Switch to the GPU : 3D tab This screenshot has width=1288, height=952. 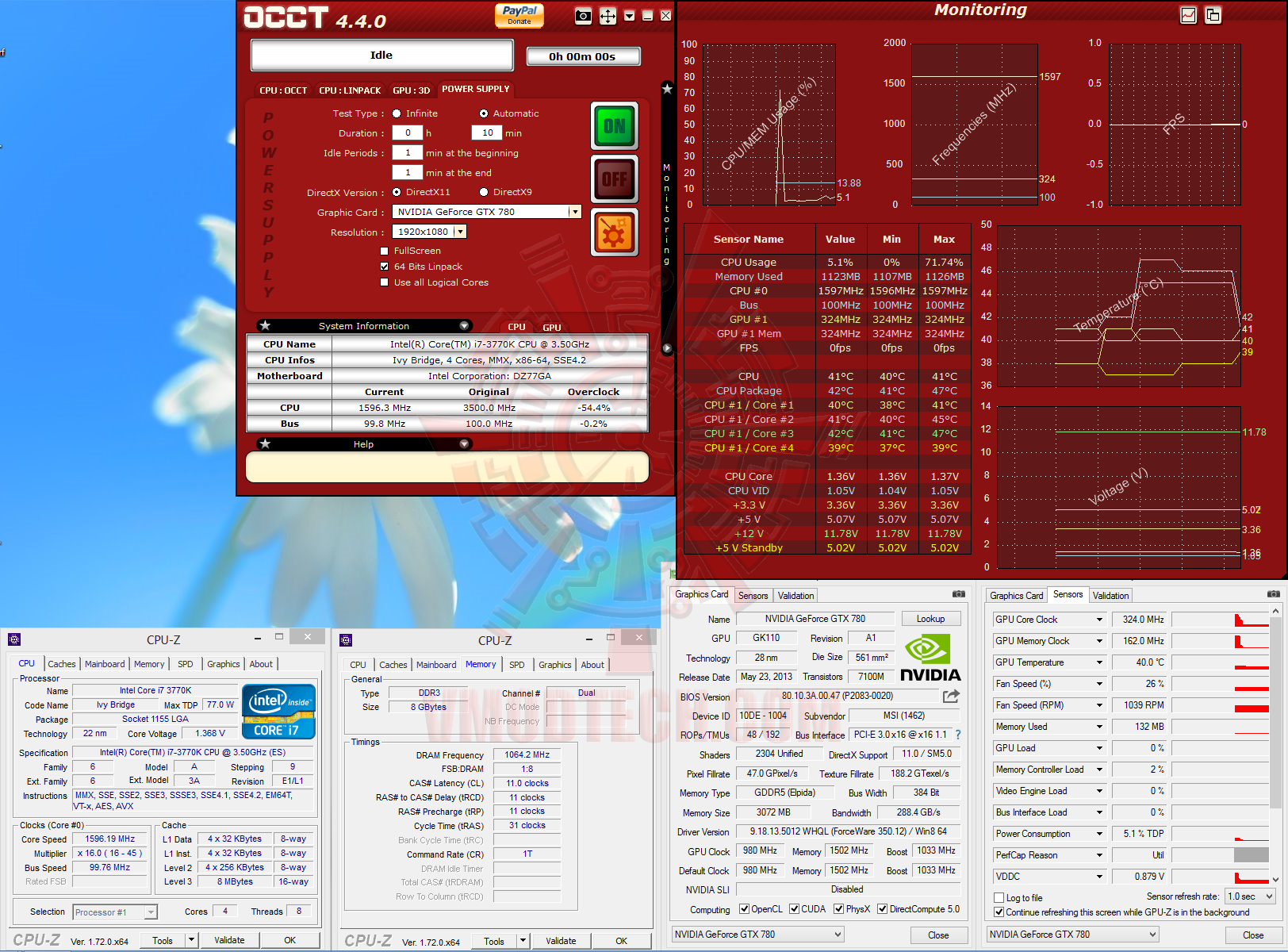pos(412,90)
